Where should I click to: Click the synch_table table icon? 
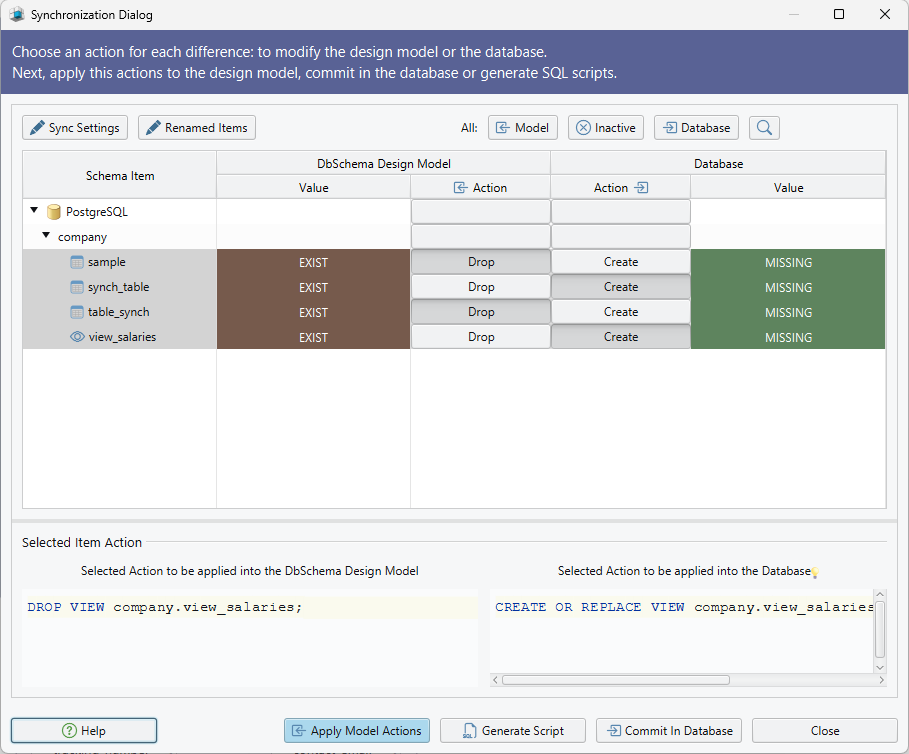click(77, 287)
